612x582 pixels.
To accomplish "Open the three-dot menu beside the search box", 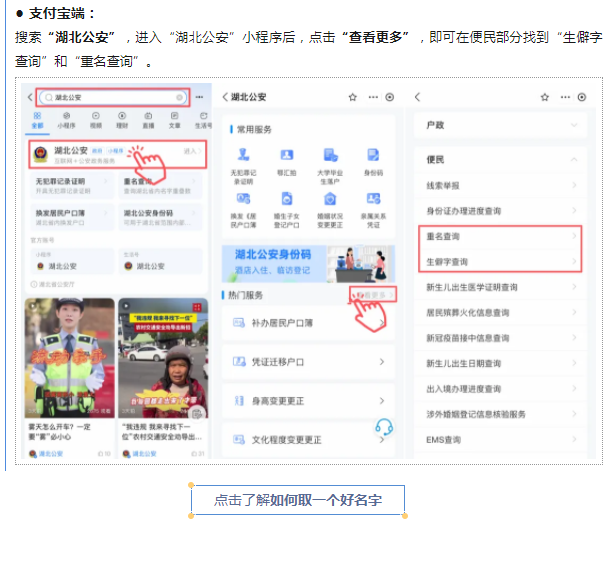I will click(199, 97).
